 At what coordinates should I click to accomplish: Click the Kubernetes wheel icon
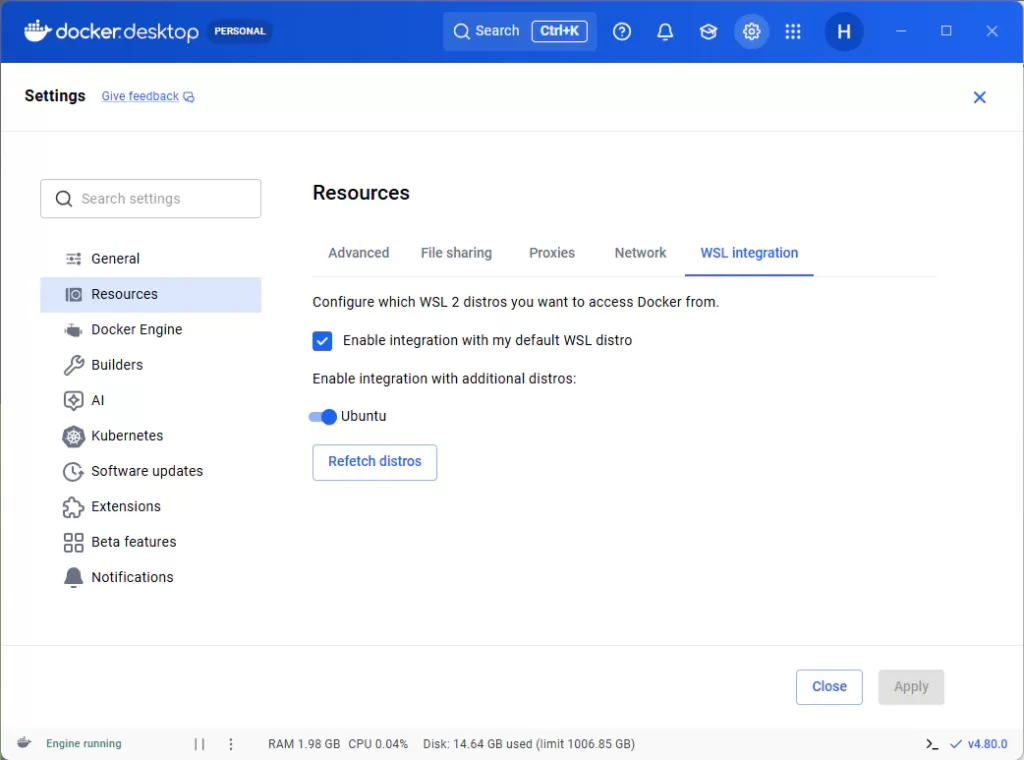(73, 436)
